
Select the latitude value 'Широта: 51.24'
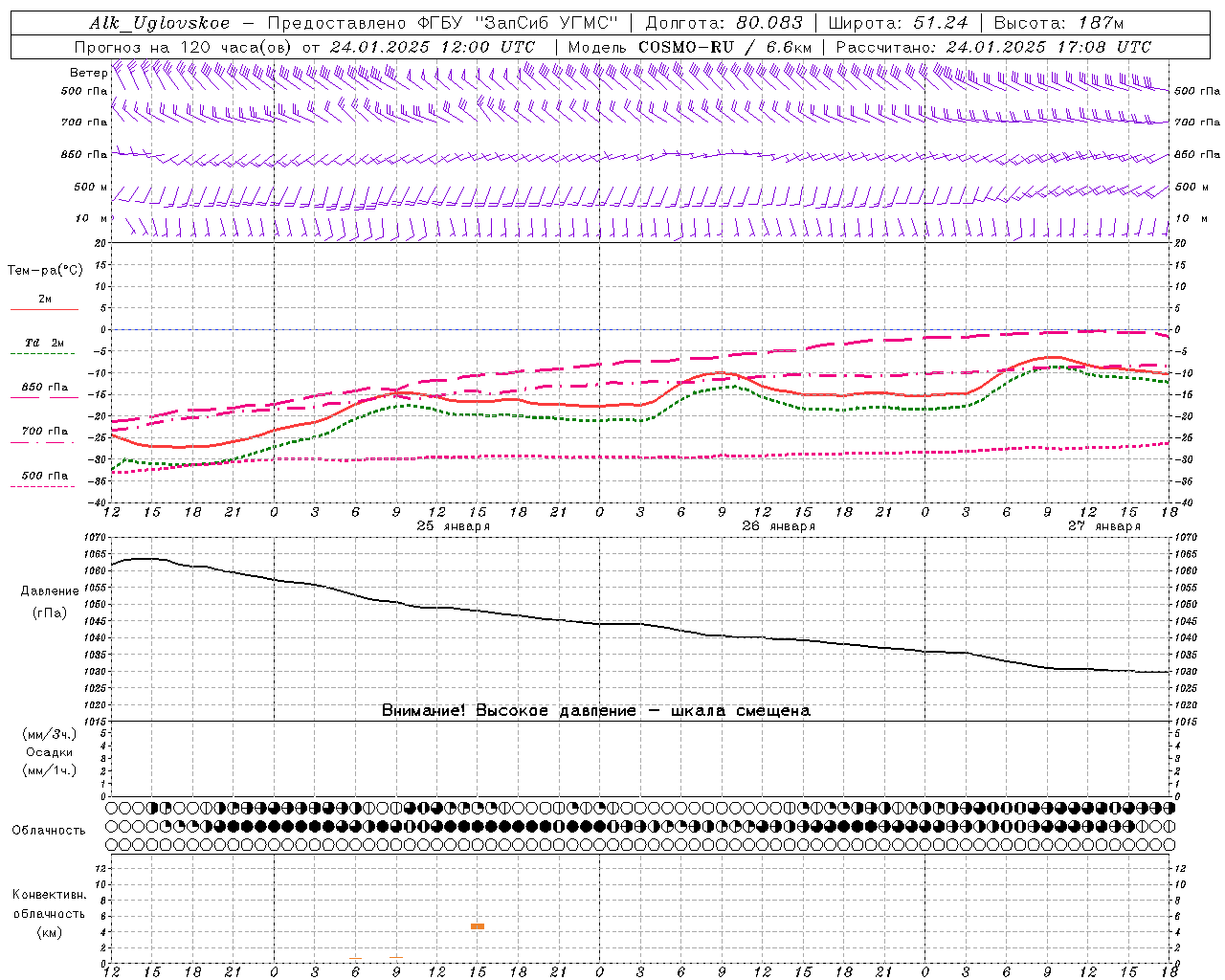pyautogui.click(x=898, y=23)
